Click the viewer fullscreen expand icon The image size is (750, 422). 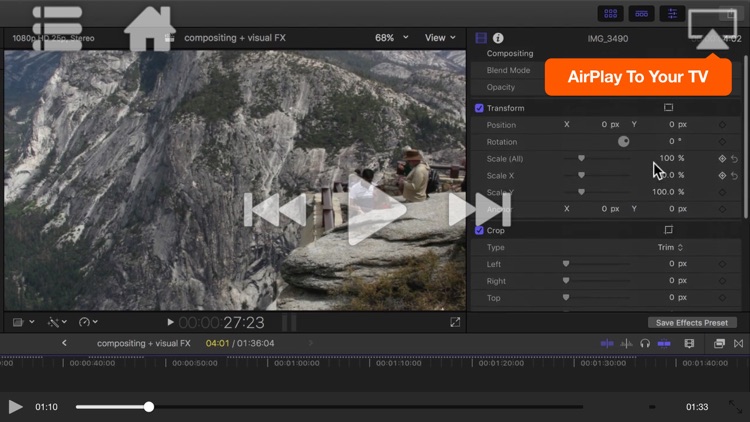(x=455, y=322)
